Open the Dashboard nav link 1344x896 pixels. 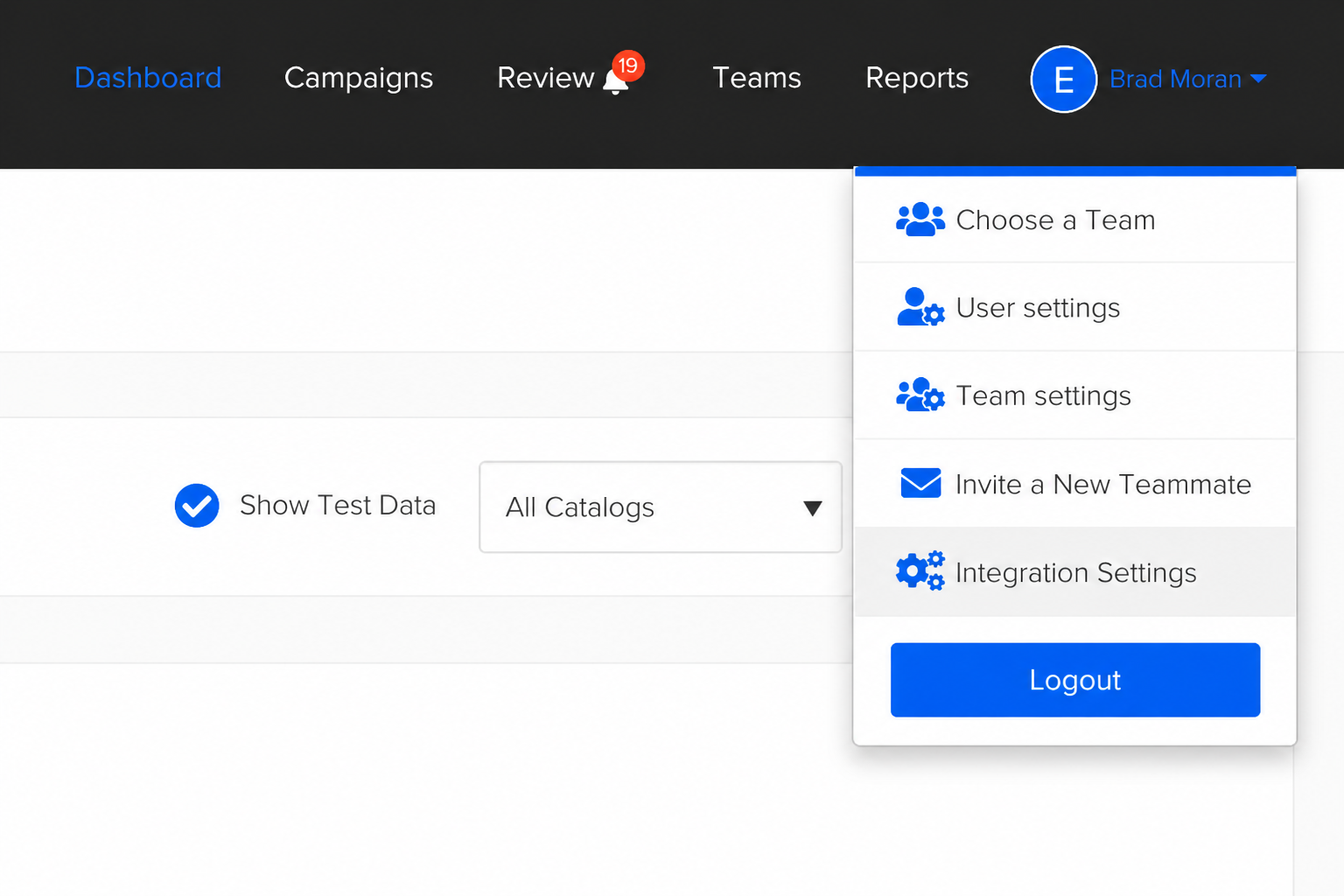tap(148, 78)
